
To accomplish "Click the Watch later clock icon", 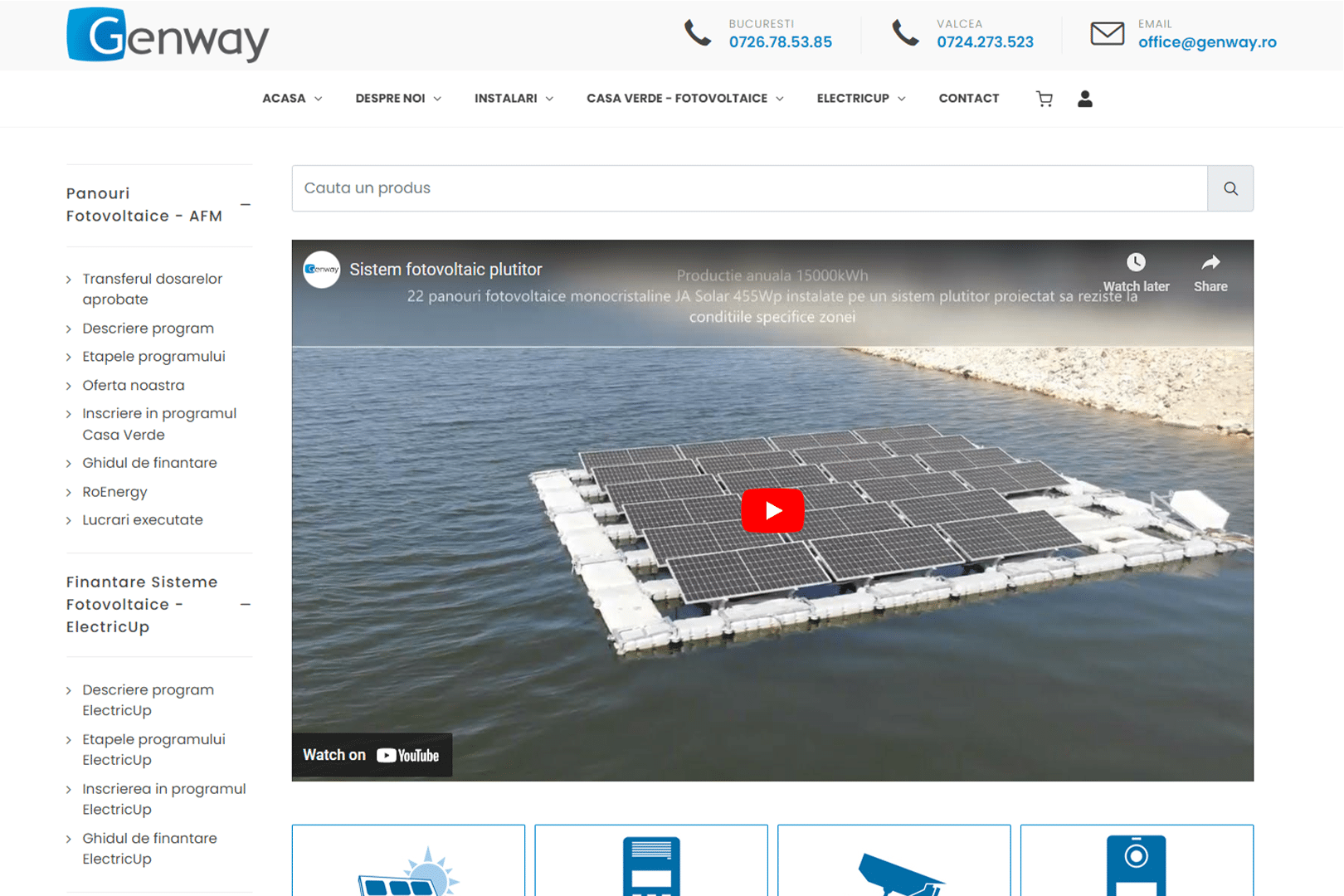I will [1136, 263].
